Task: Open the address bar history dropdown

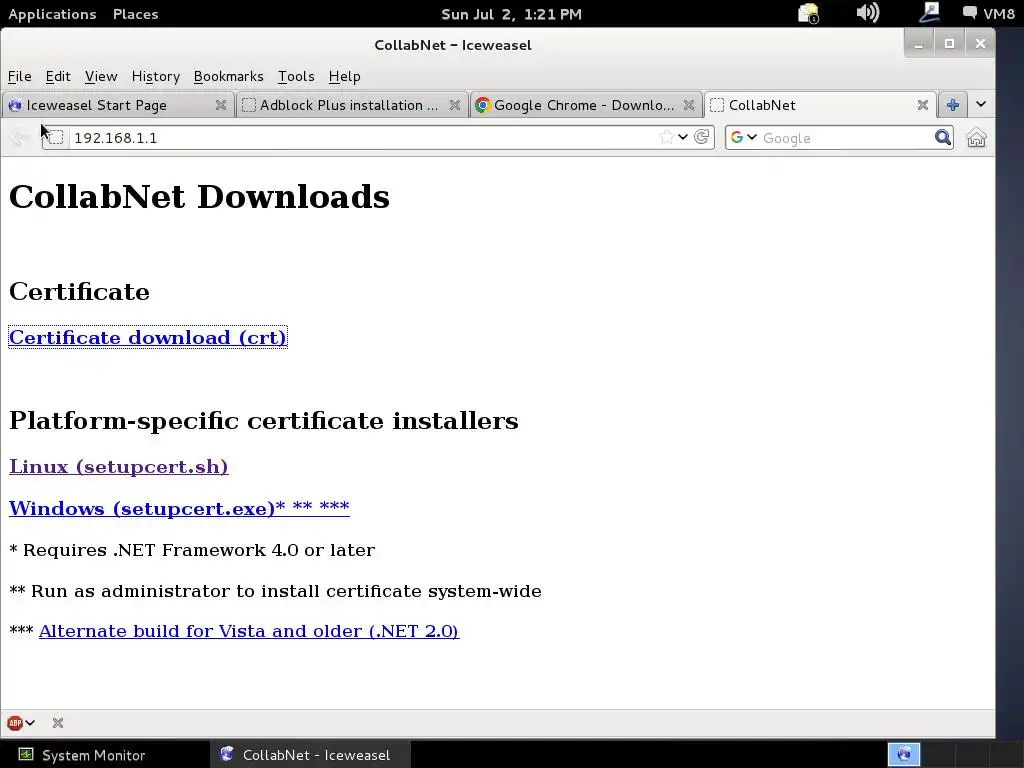Action: click(x=683, y=137)
